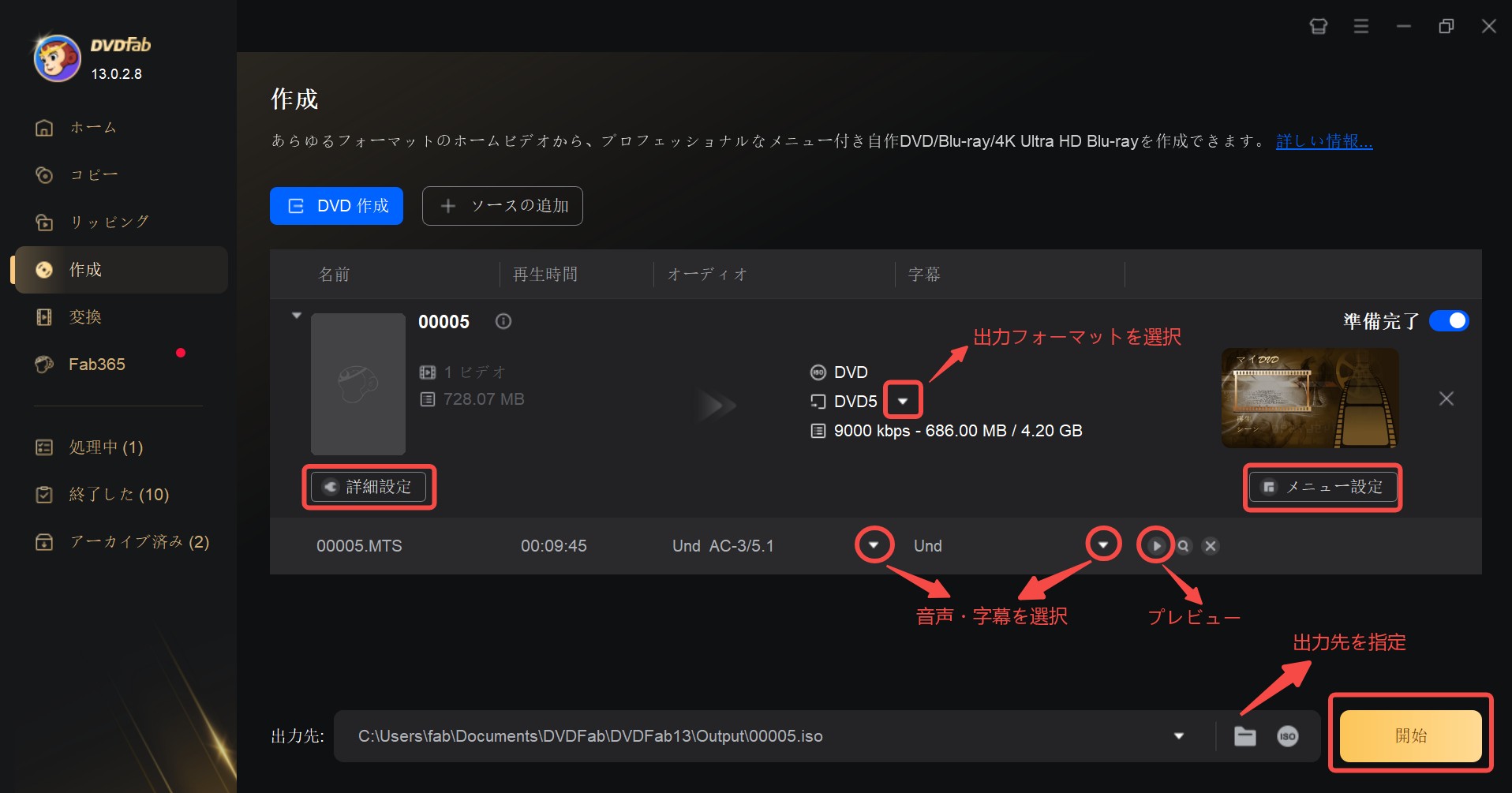
Task: Open 詳細設定 advanced settings
Action: [369, 487]
